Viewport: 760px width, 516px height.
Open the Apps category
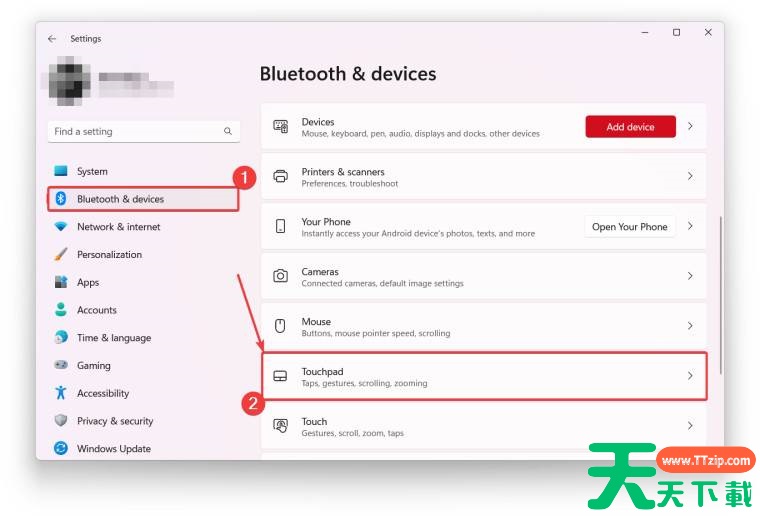click(x=143, y=282)
